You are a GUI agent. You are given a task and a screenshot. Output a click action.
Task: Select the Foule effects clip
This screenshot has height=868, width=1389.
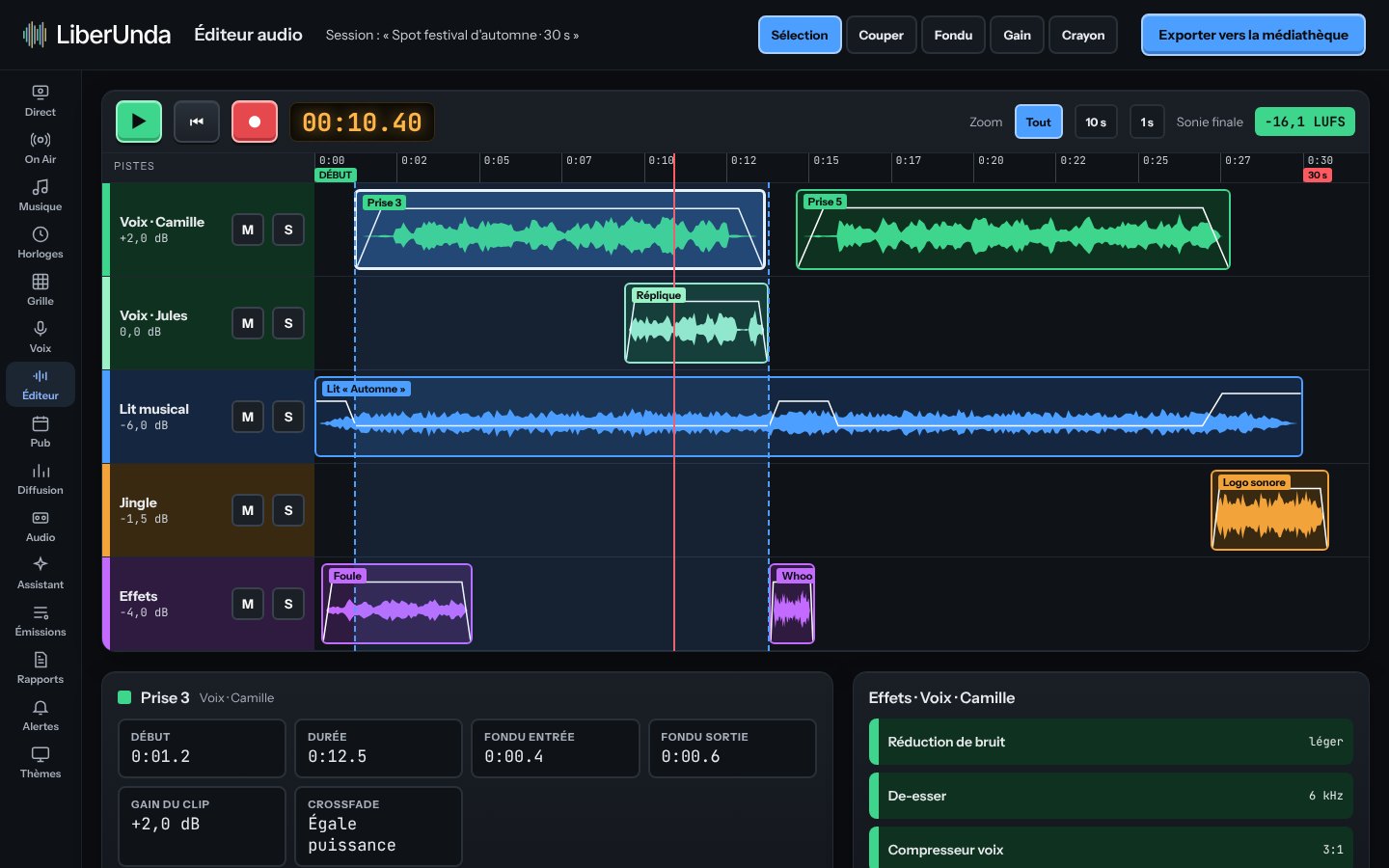396,604
